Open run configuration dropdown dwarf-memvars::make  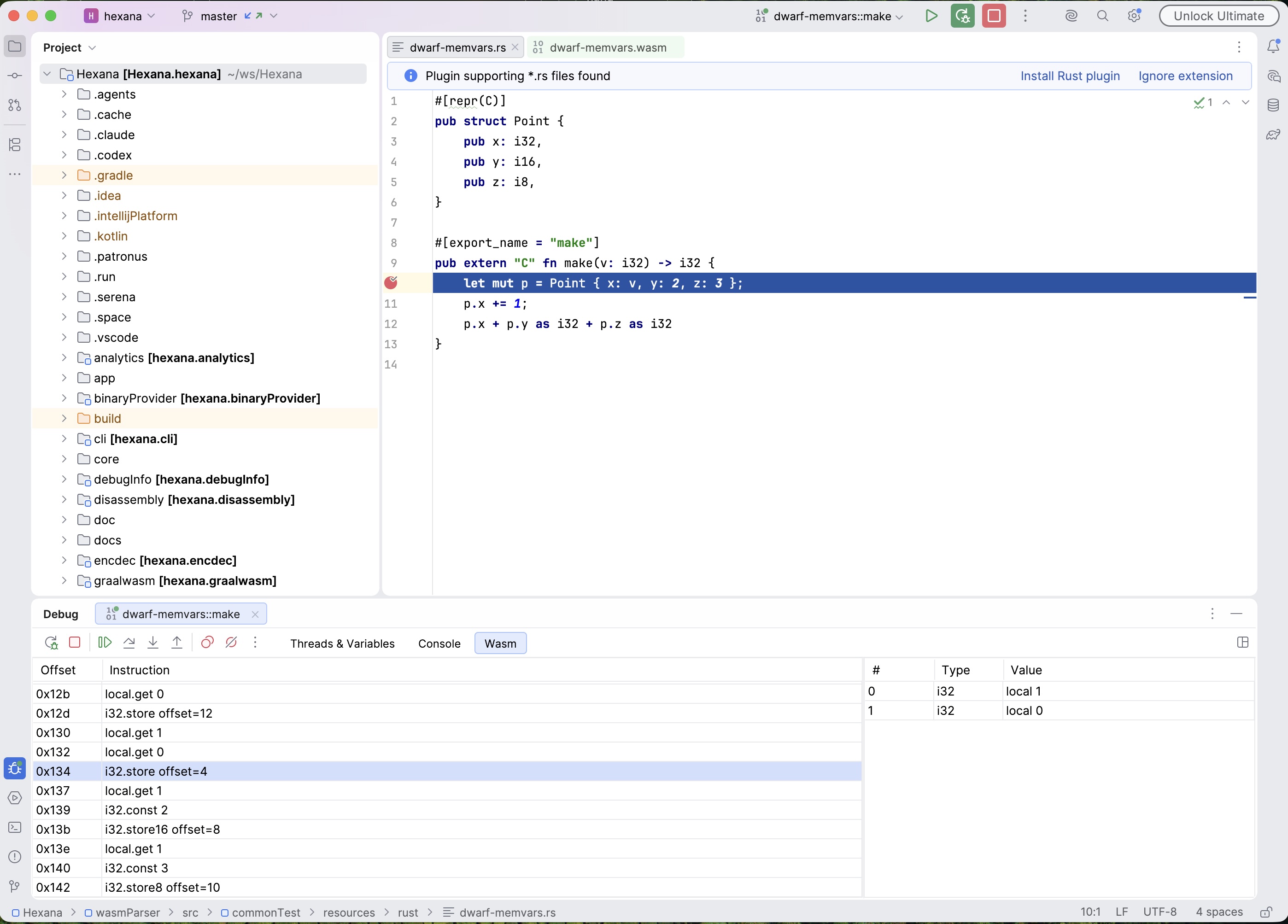coord(829,16)
